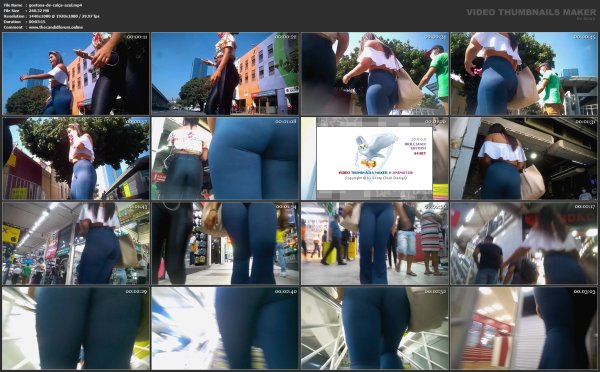Select the thumbnail frame stamped 00:01:54
The height and width of the screenshot is (372, 600).
[x=225, y=243]
